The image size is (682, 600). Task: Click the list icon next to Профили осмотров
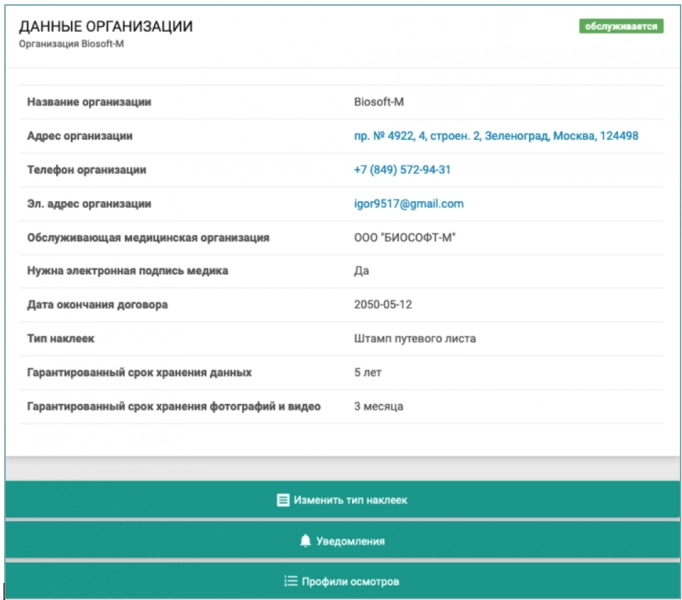coord(291,581)
